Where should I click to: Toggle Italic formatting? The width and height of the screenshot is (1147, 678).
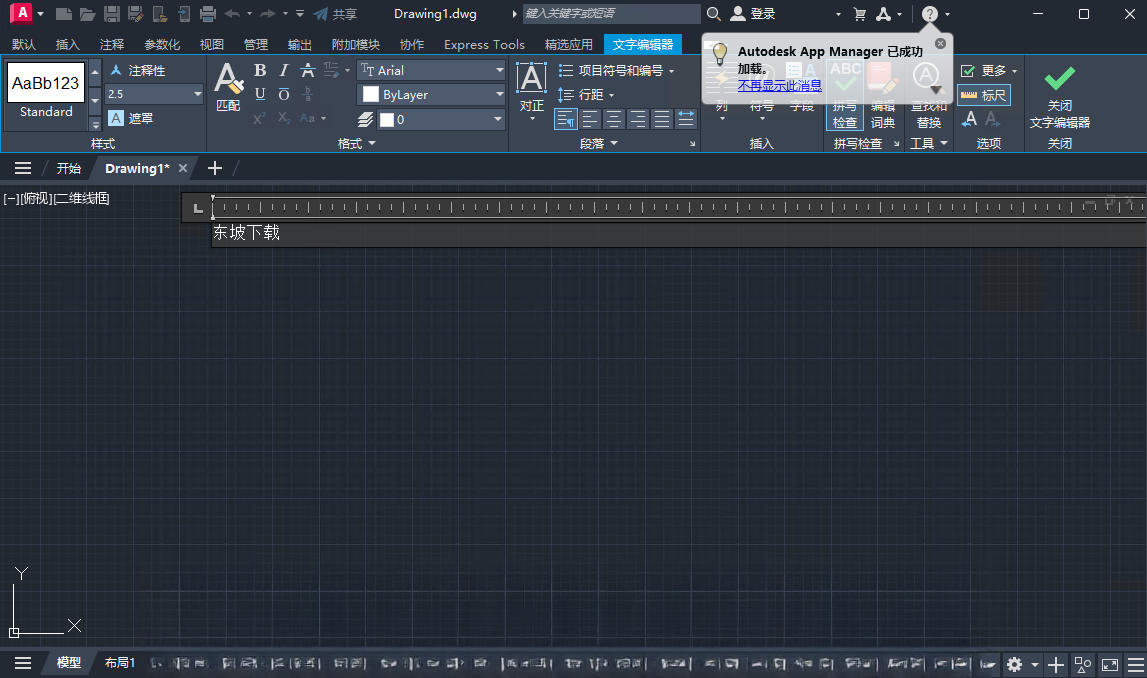point(284,70)
